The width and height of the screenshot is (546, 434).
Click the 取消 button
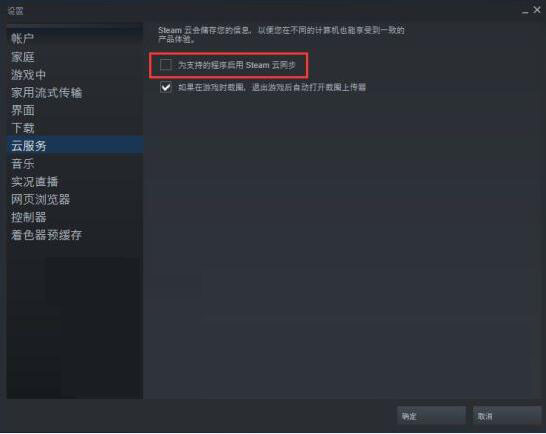[x=507, y=416]
